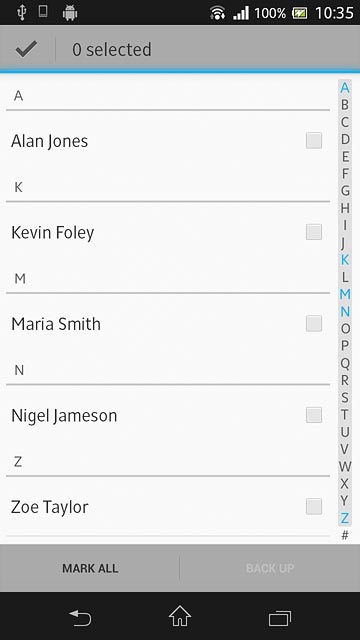Tap the Wi-Fi status icon
Screen dimensions: 360x640
pos(218,13)
